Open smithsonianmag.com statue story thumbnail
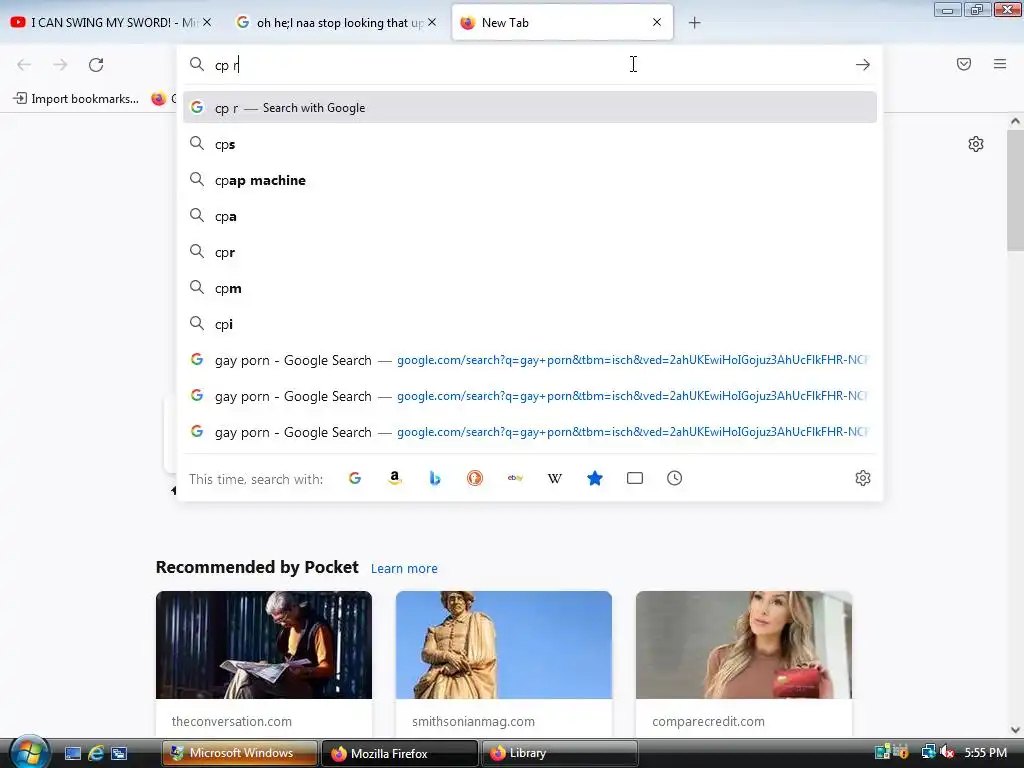 pos(504,645)
